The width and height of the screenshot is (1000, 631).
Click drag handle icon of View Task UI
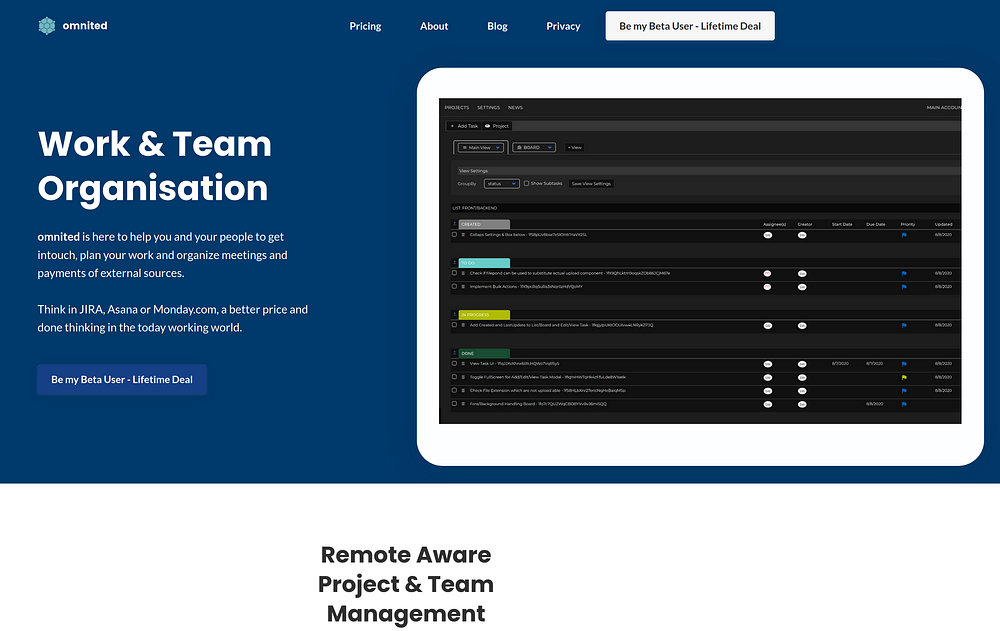click(463, 364)
